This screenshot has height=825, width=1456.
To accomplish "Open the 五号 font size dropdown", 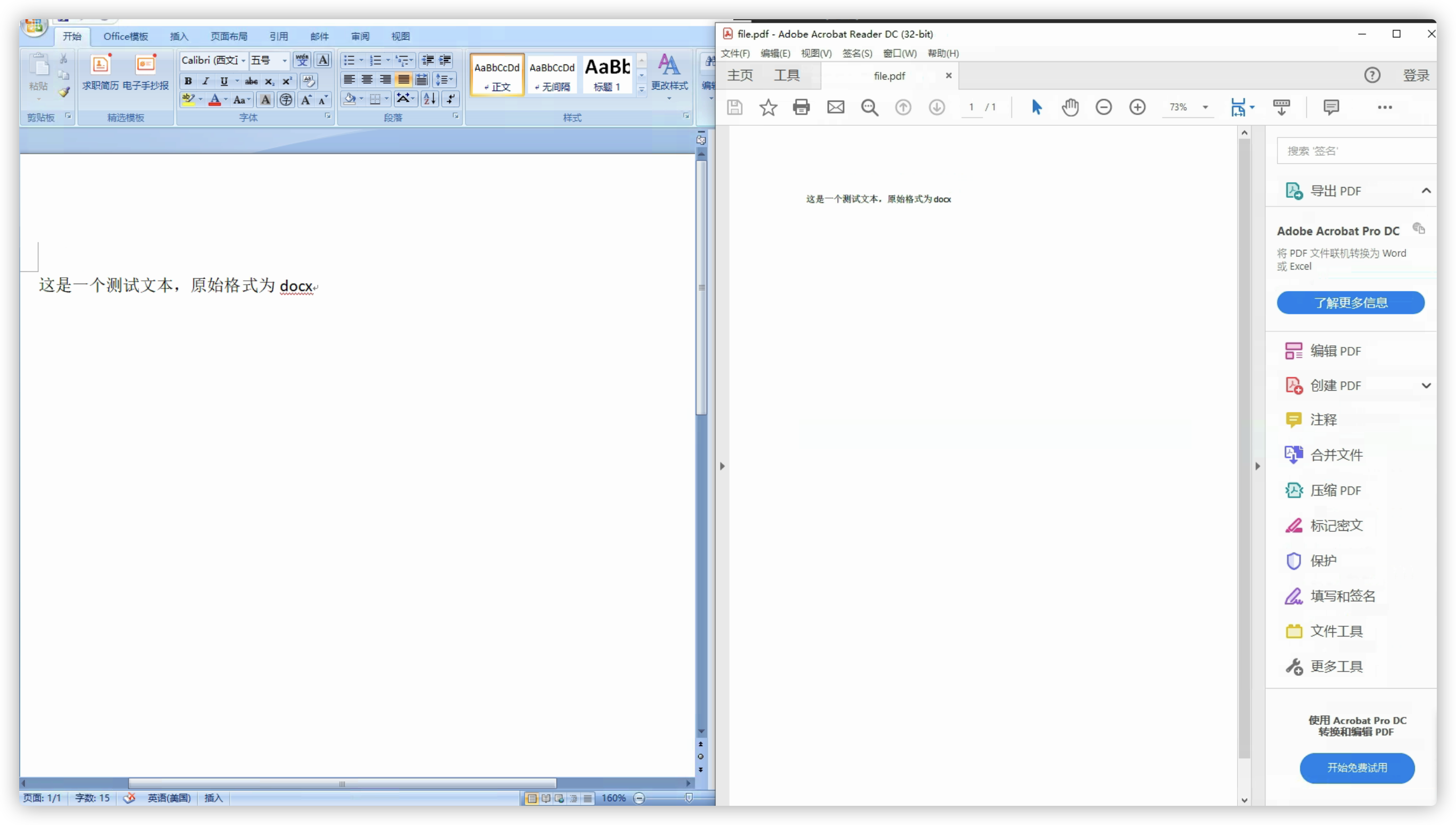I will tap(285, 60).
